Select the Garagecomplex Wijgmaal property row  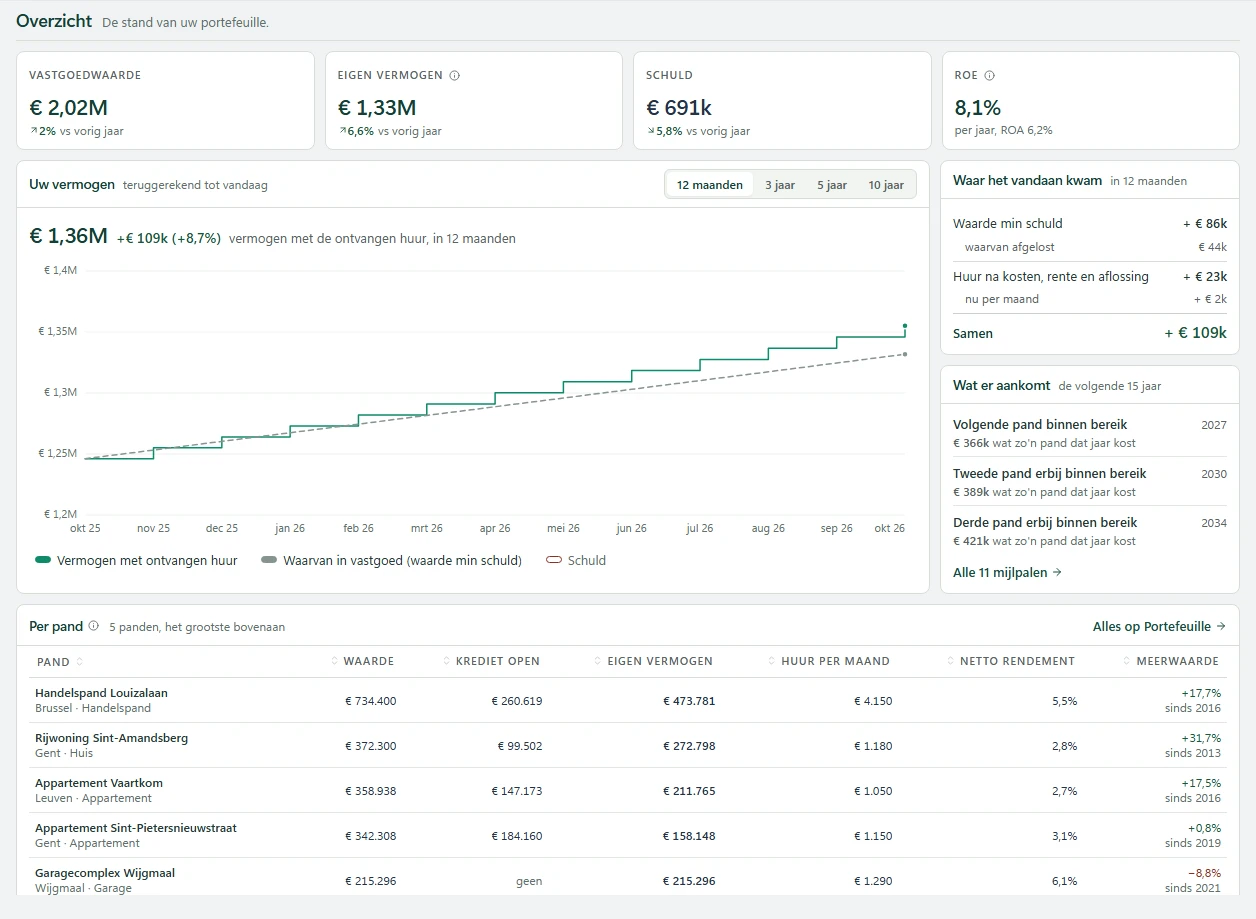pos(628,877)
